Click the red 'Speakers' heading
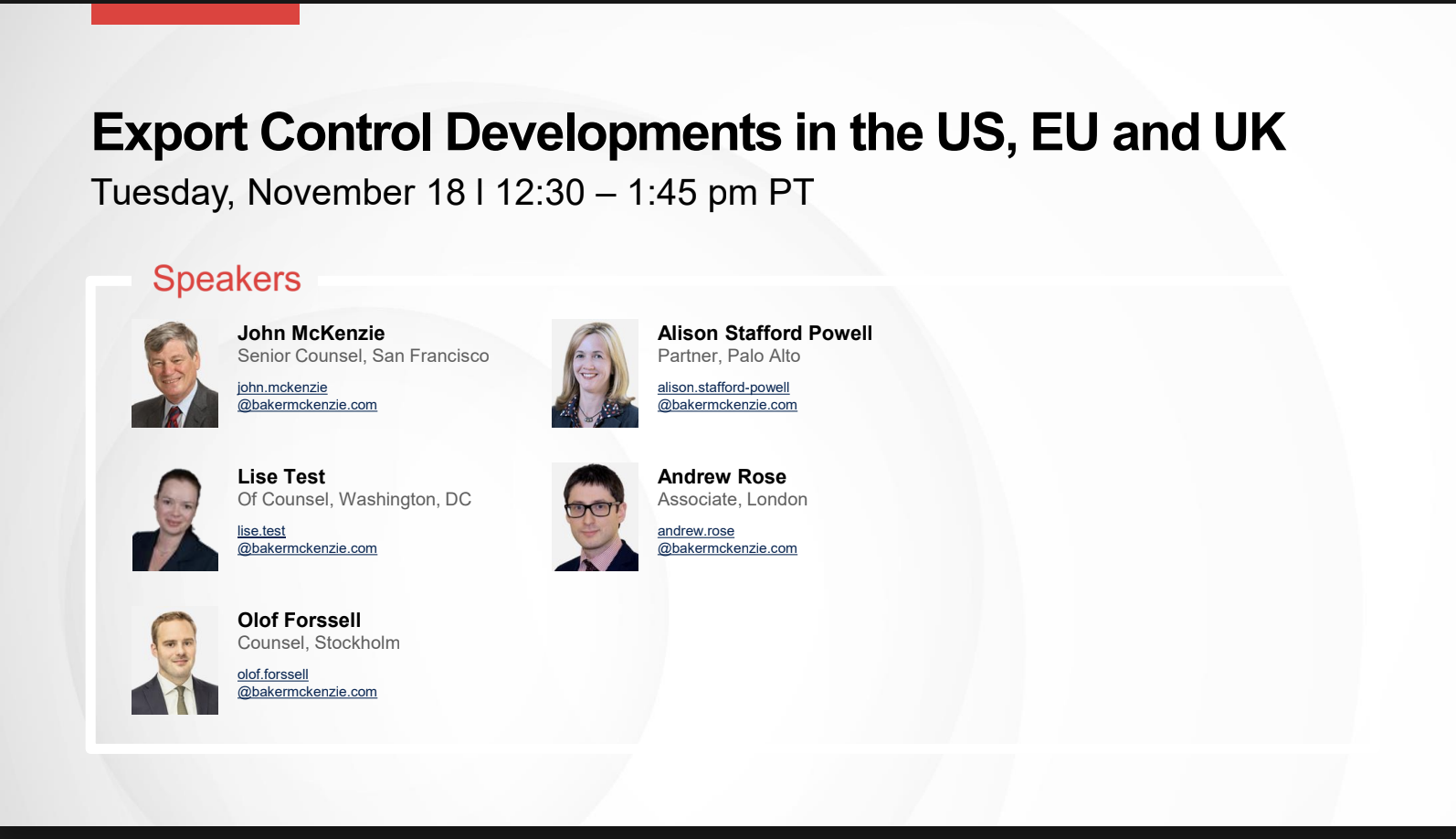Image resolution: width=1456 pixels, height=839 pixels. coord(227,279)
